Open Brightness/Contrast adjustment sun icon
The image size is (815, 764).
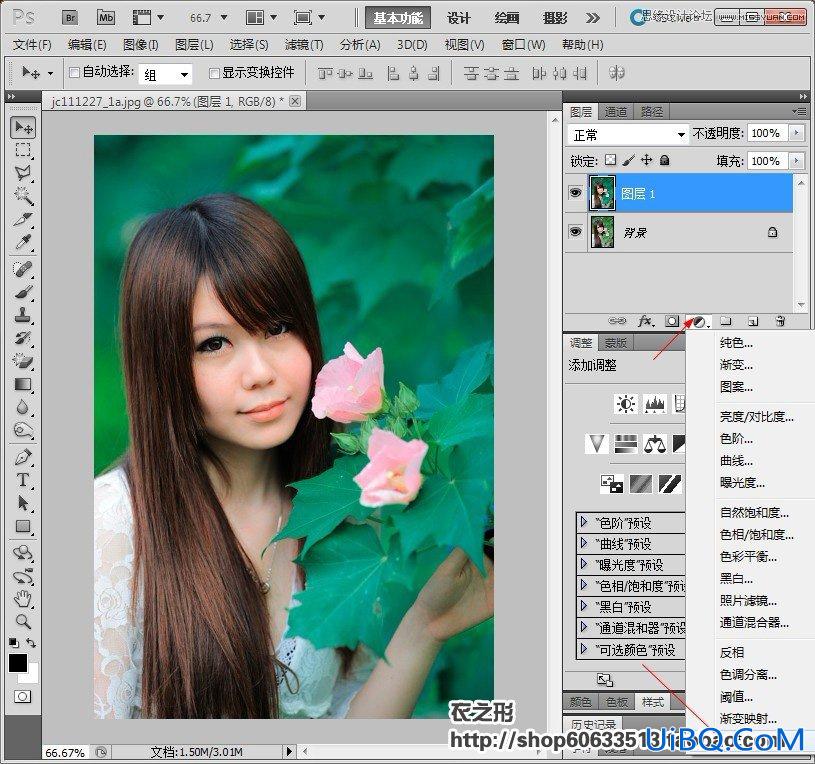click(x=626, y=404)
